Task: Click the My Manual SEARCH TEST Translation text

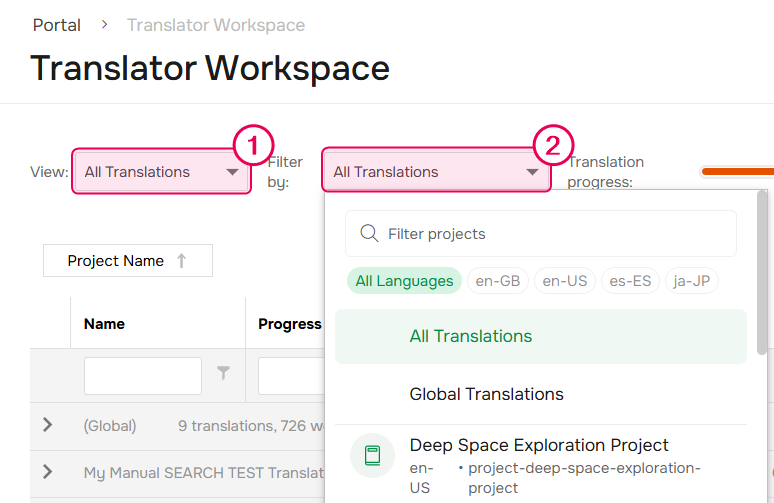Action: [x=204, y=472]
